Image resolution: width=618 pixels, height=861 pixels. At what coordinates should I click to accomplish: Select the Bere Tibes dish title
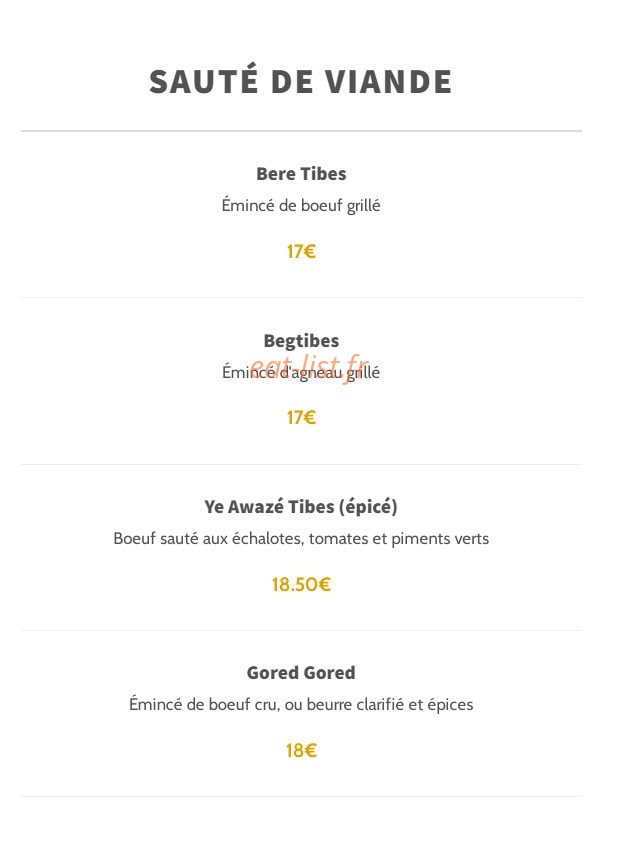pyautogui.click(x=301, y=174)
